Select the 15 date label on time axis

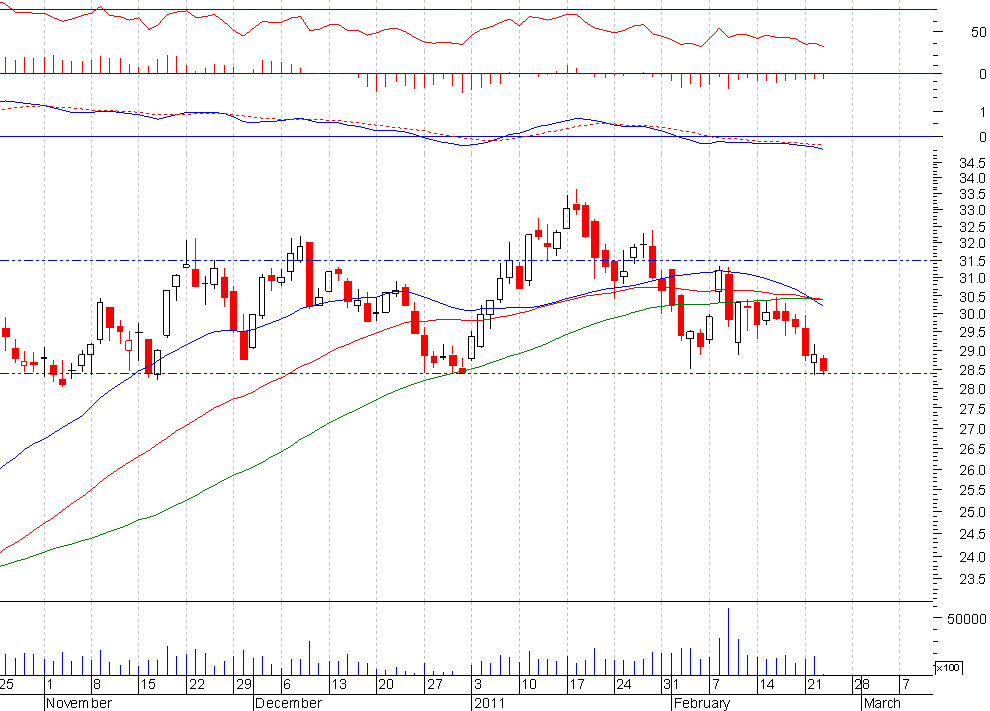point(148,684)
